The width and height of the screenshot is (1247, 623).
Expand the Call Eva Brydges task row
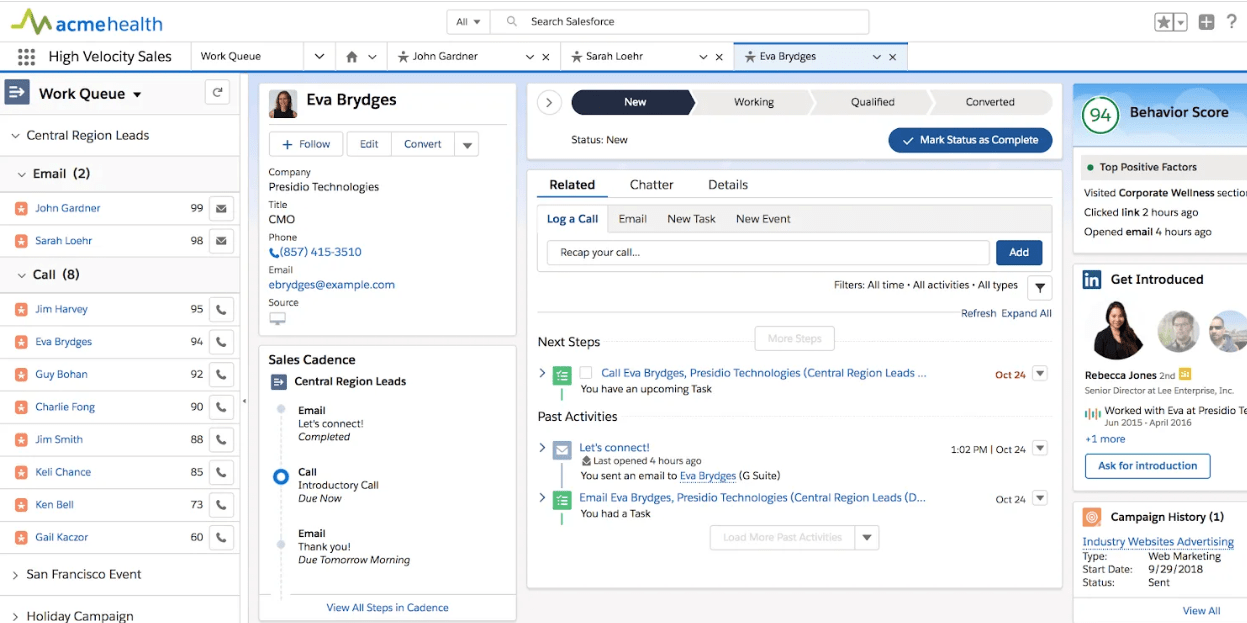[543, 373]
